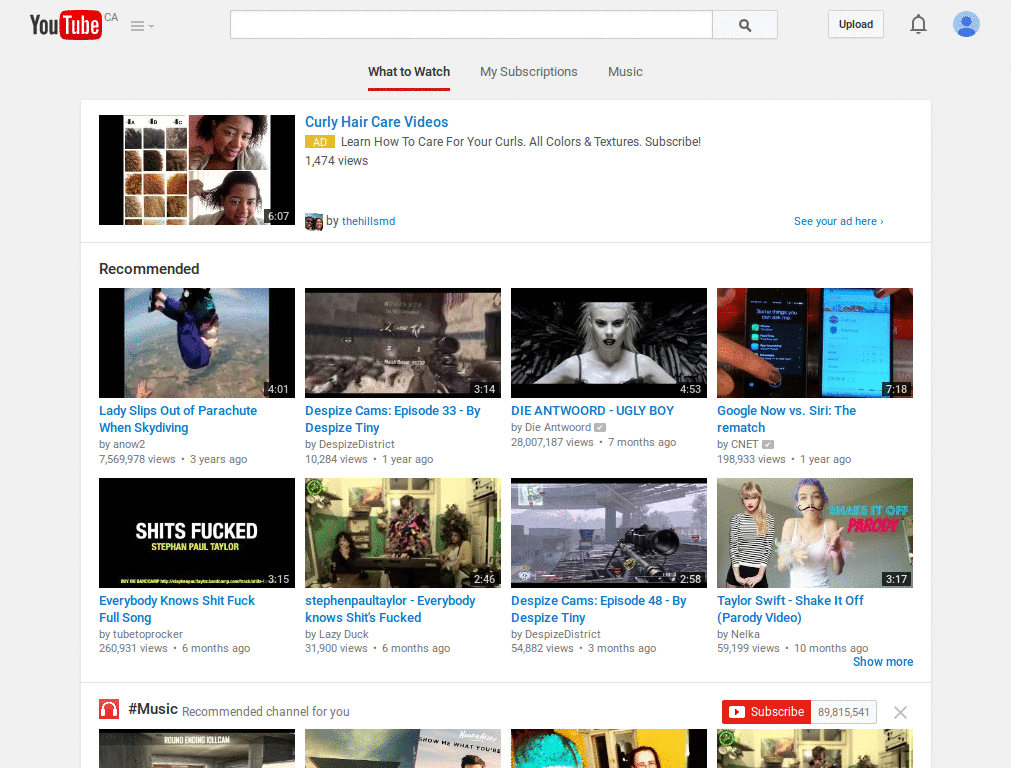Play the Curly Hair Care ad thumbnail
Image resolution: width=1024 pixels, height=768 pixels.
(197, 170)
